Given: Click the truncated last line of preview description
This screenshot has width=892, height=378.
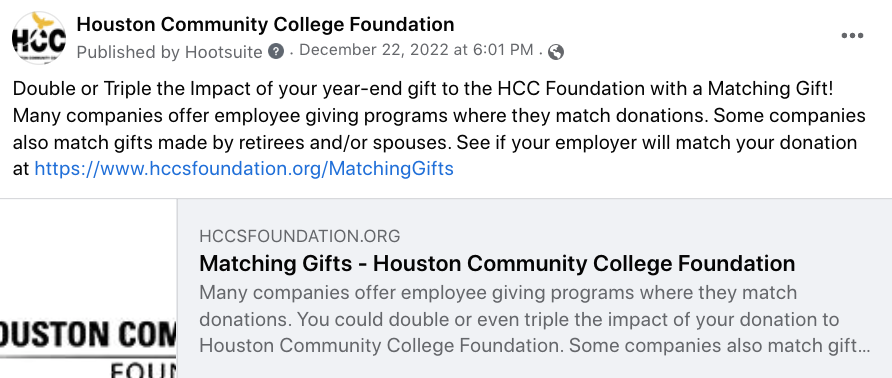Looking at the screenshot, I should click(535, 346).
